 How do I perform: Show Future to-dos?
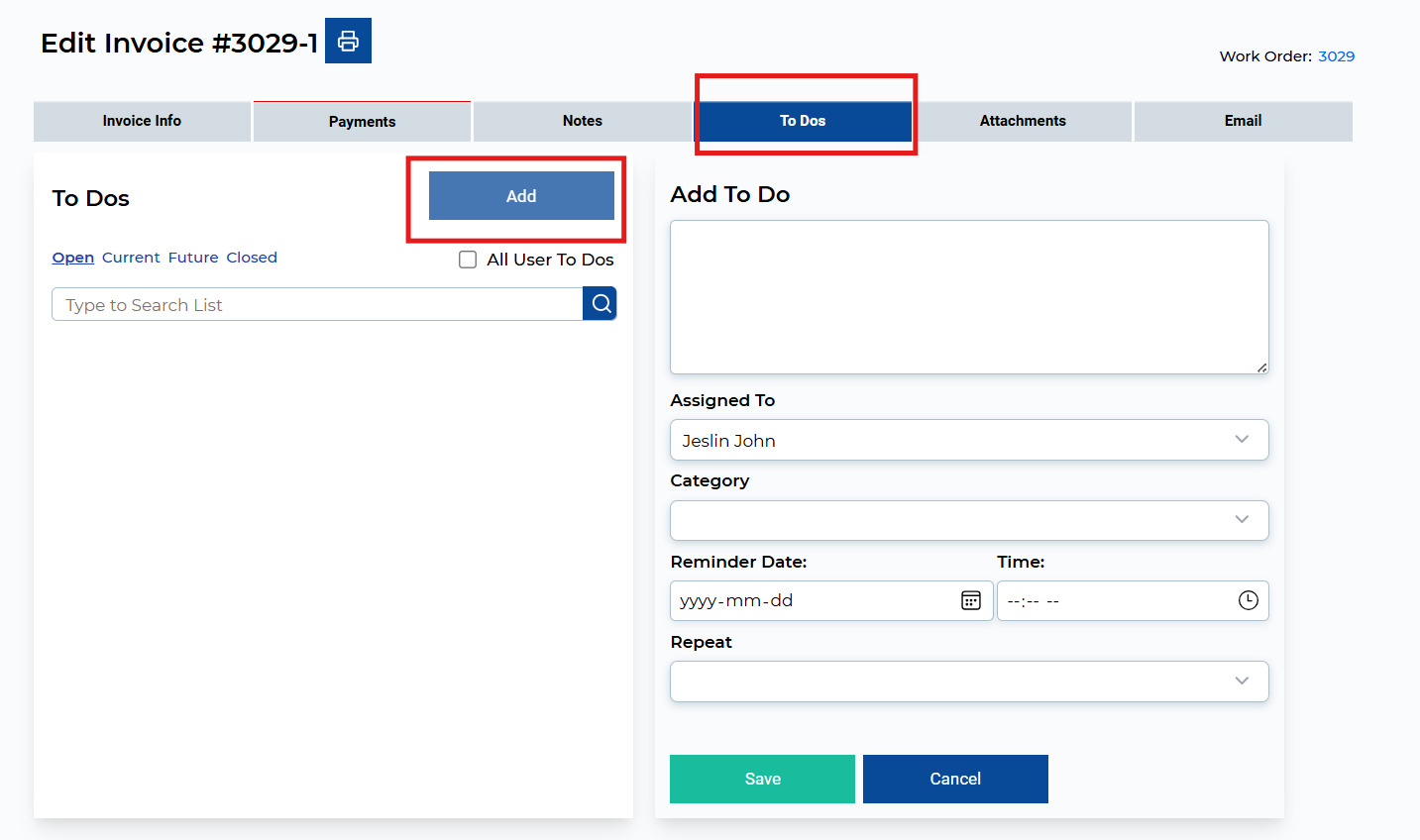click(x=193, y=258)
